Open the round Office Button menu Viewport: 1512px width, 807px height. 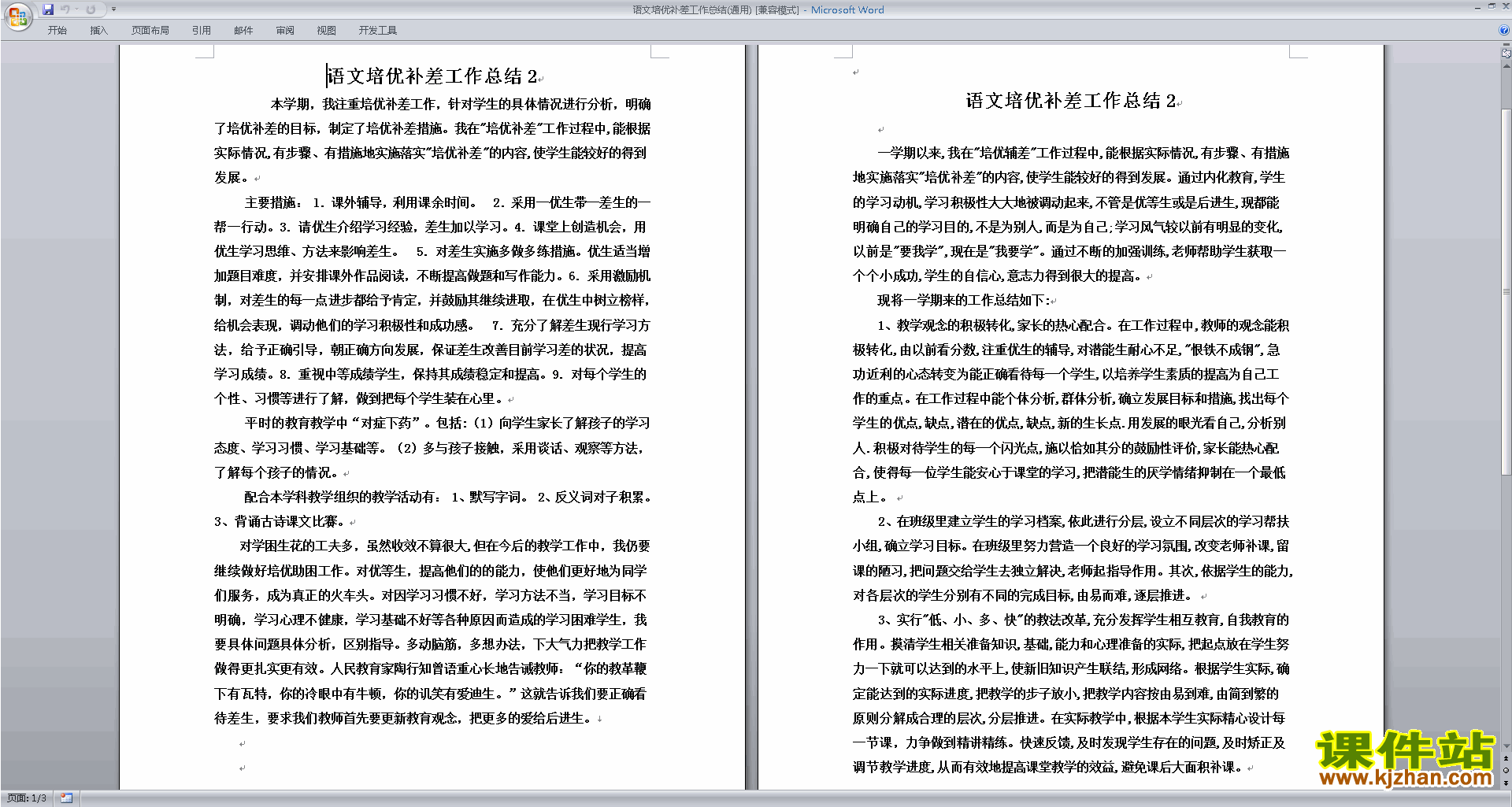(17, 16)
